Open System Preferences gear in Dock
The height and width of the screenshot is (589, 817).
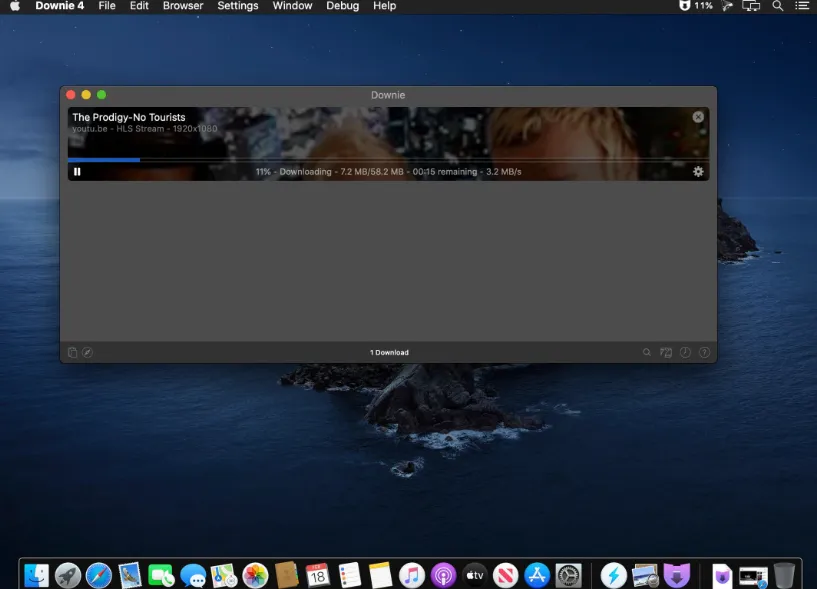click(568, 575)
